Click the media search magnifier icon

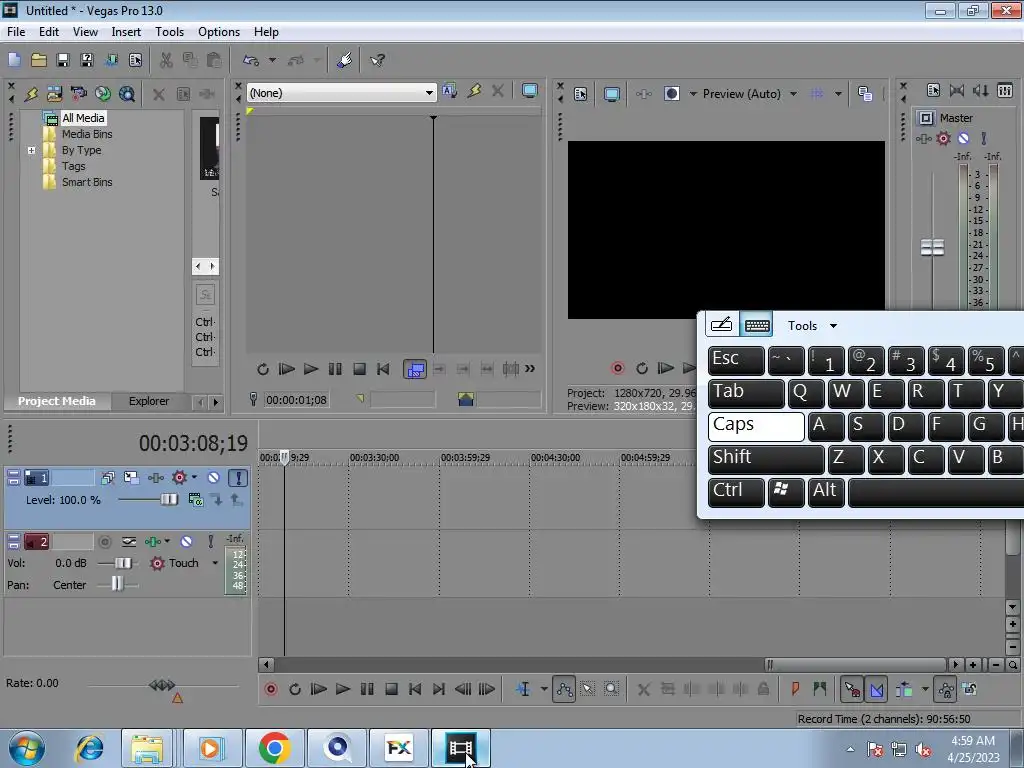click(127, 94)
